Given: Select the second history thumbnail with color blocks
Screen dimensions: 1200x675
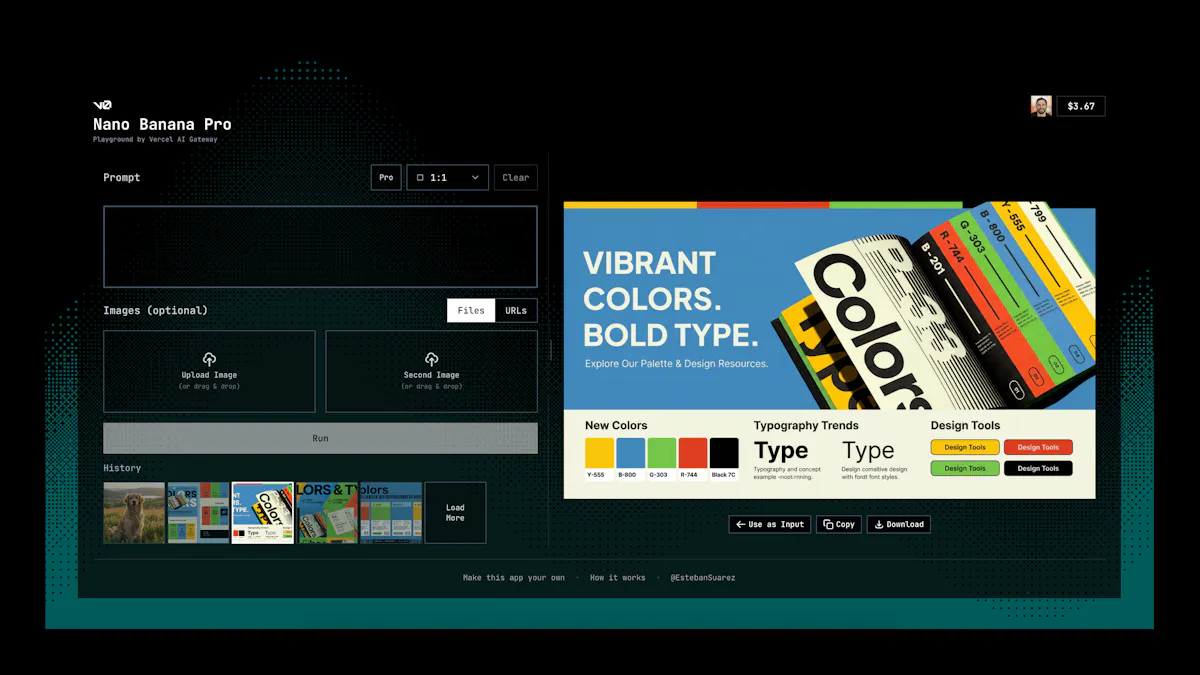Looking at the screenshot, I should (x=198, y=513).
